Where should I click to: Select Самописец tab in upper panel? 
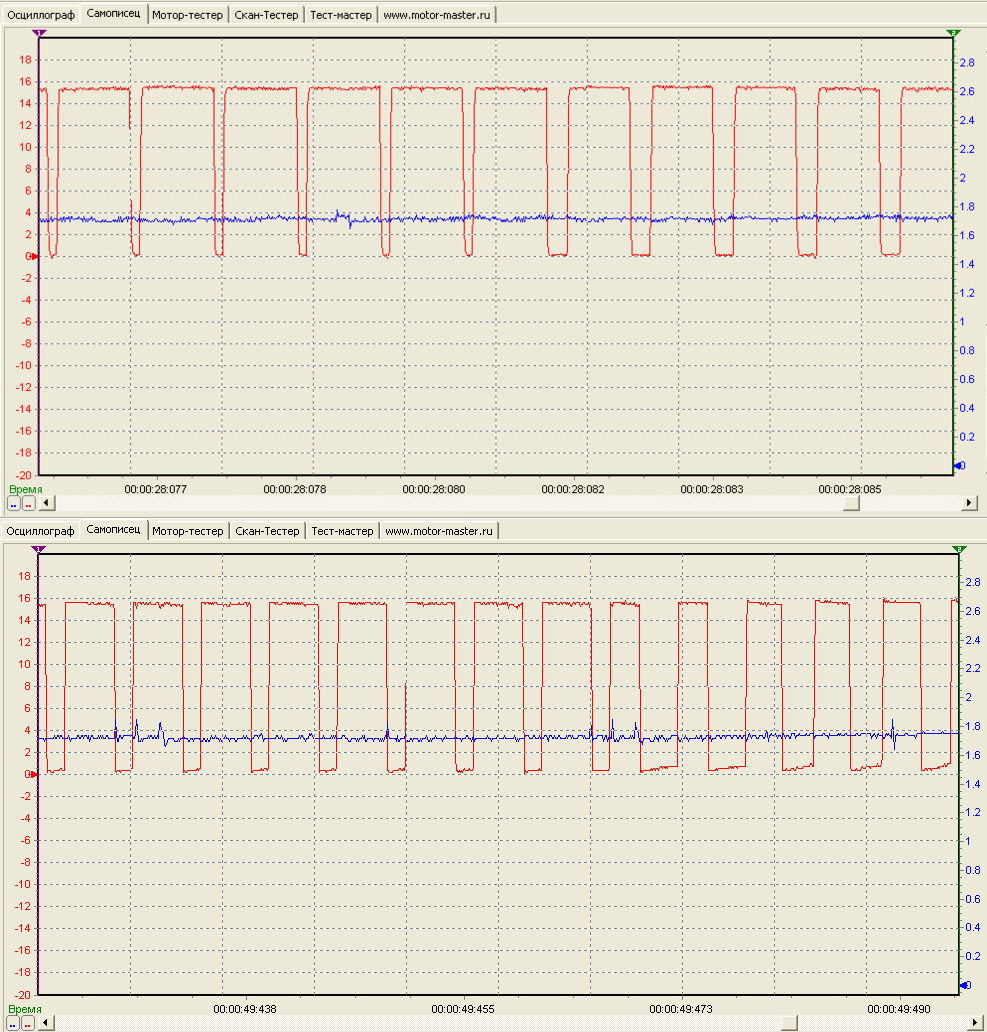[x=113, y=13]
